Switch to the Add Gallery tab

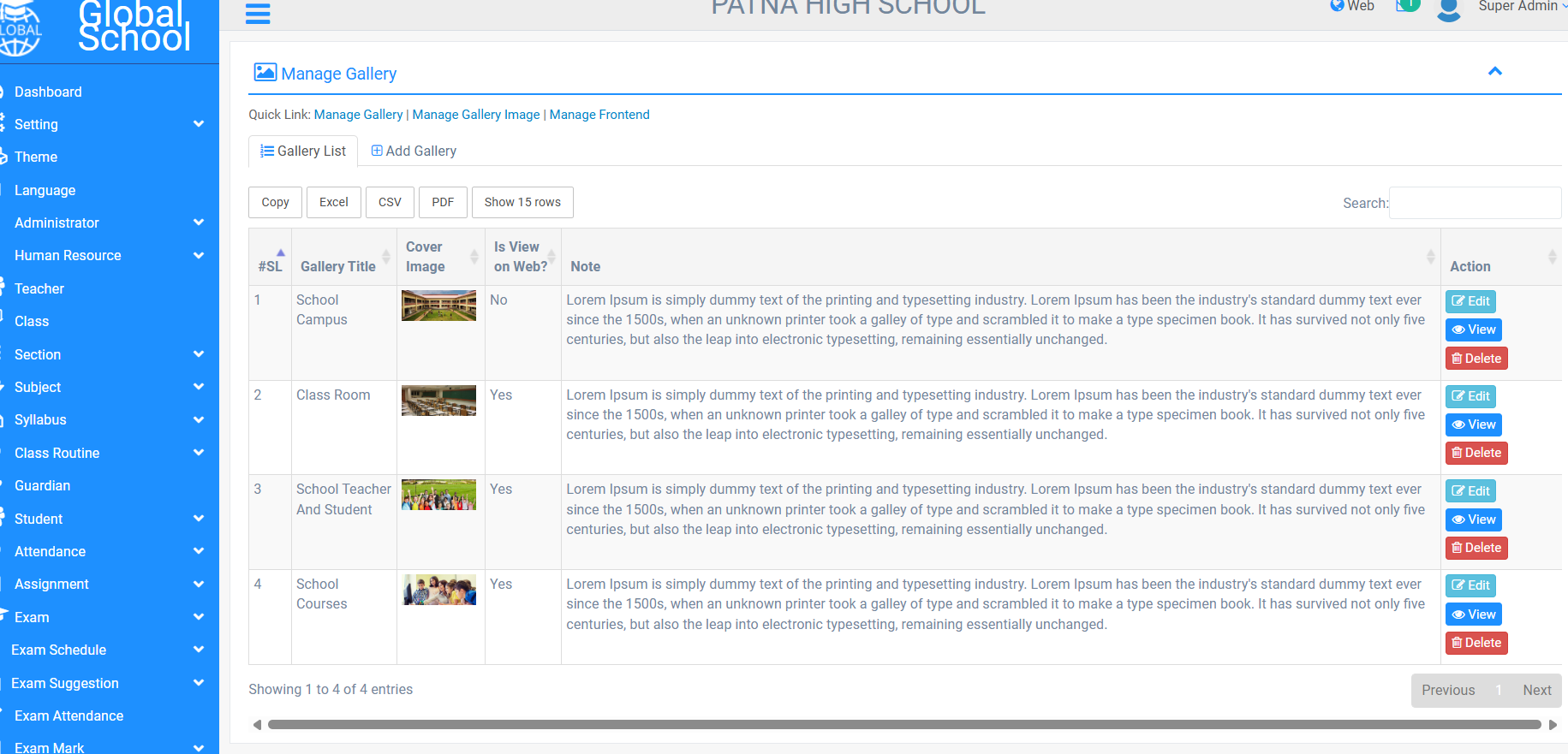click(x=414, y=151)
